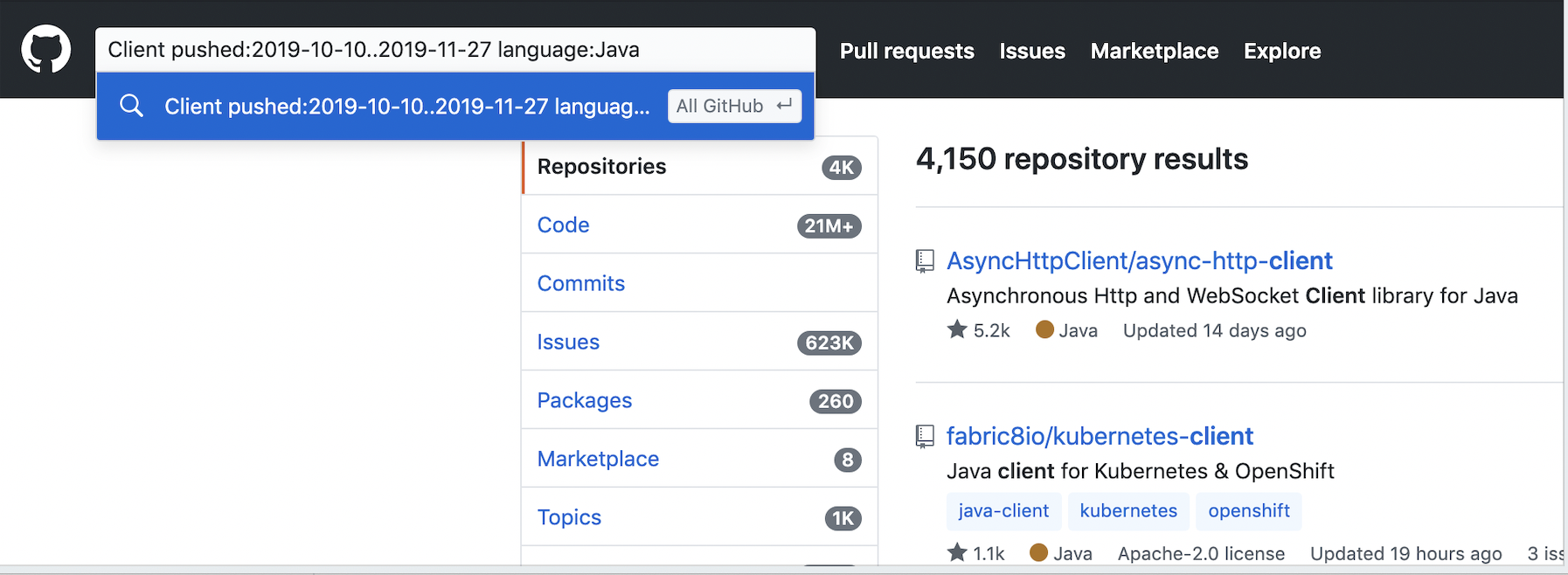Click repository icon beside kubernetes-client
1568x575 pixels.
pos(925,436)
